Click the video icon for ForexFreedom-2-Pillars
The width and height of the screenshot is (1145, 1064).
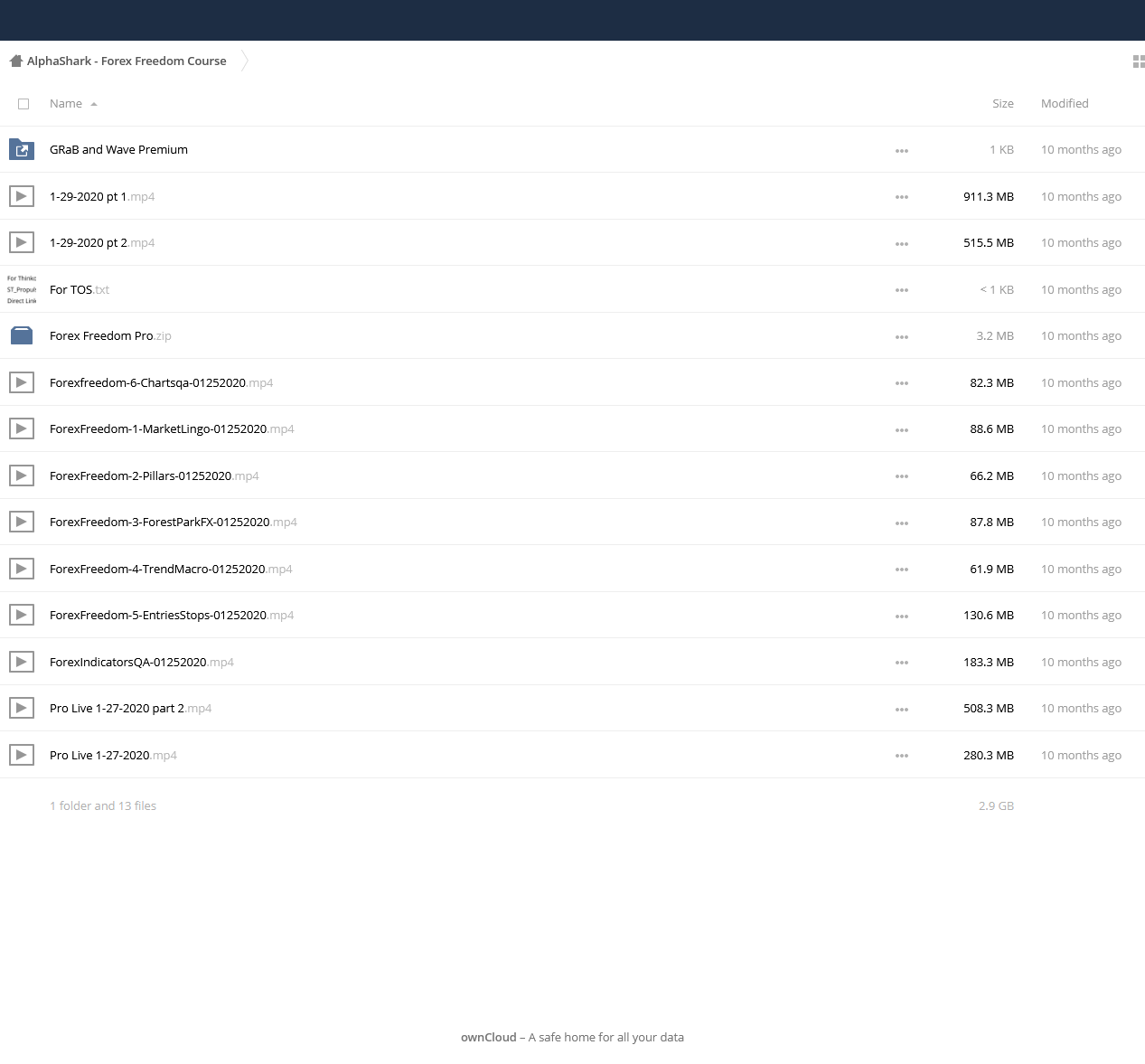pyautogui.click(x=22, y=476)
